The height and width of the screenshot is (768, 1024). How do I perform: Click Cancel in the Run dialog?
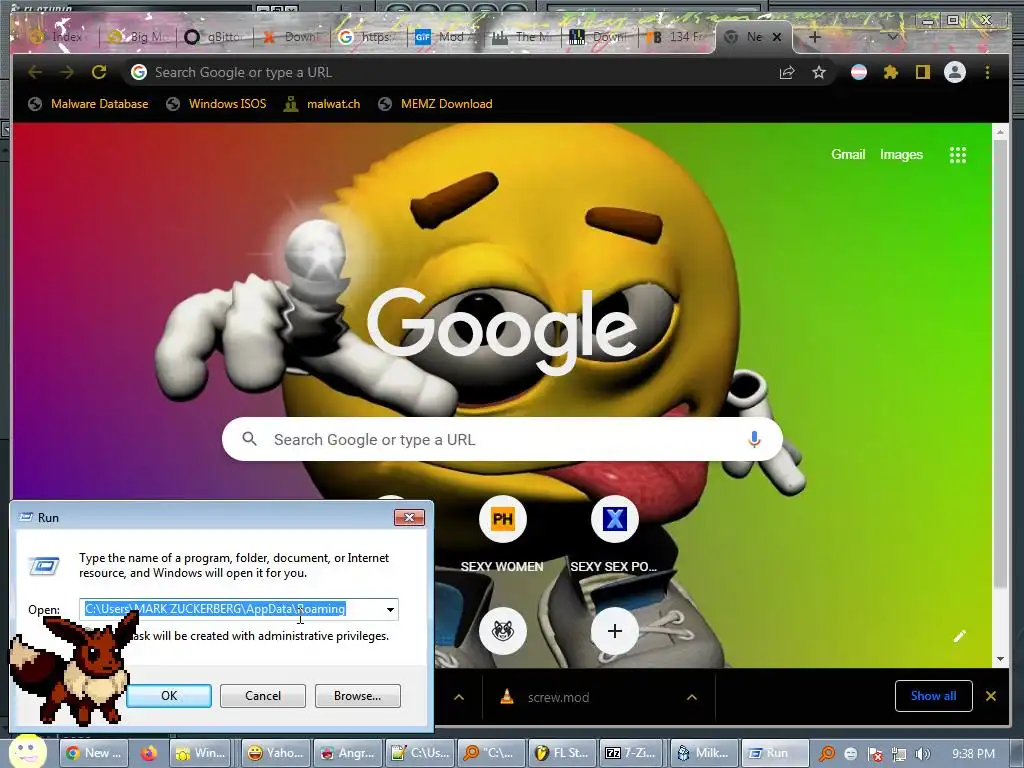point(263,696)
